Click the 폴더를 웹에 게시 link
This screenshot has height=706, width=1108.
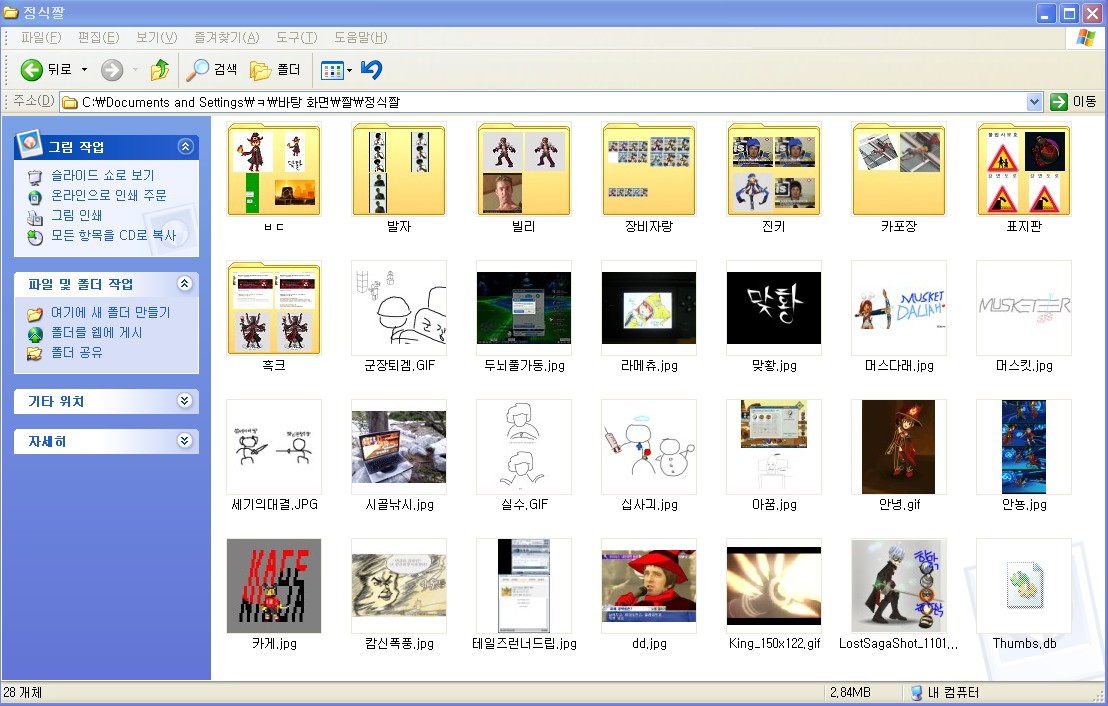click(x=96, y=332)
